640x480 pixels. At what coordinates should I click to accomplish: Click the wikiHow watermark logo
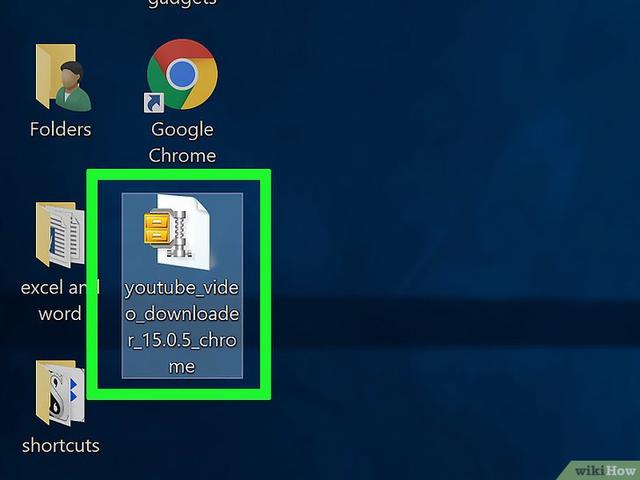pyautogui.click(x=603, y=469)
